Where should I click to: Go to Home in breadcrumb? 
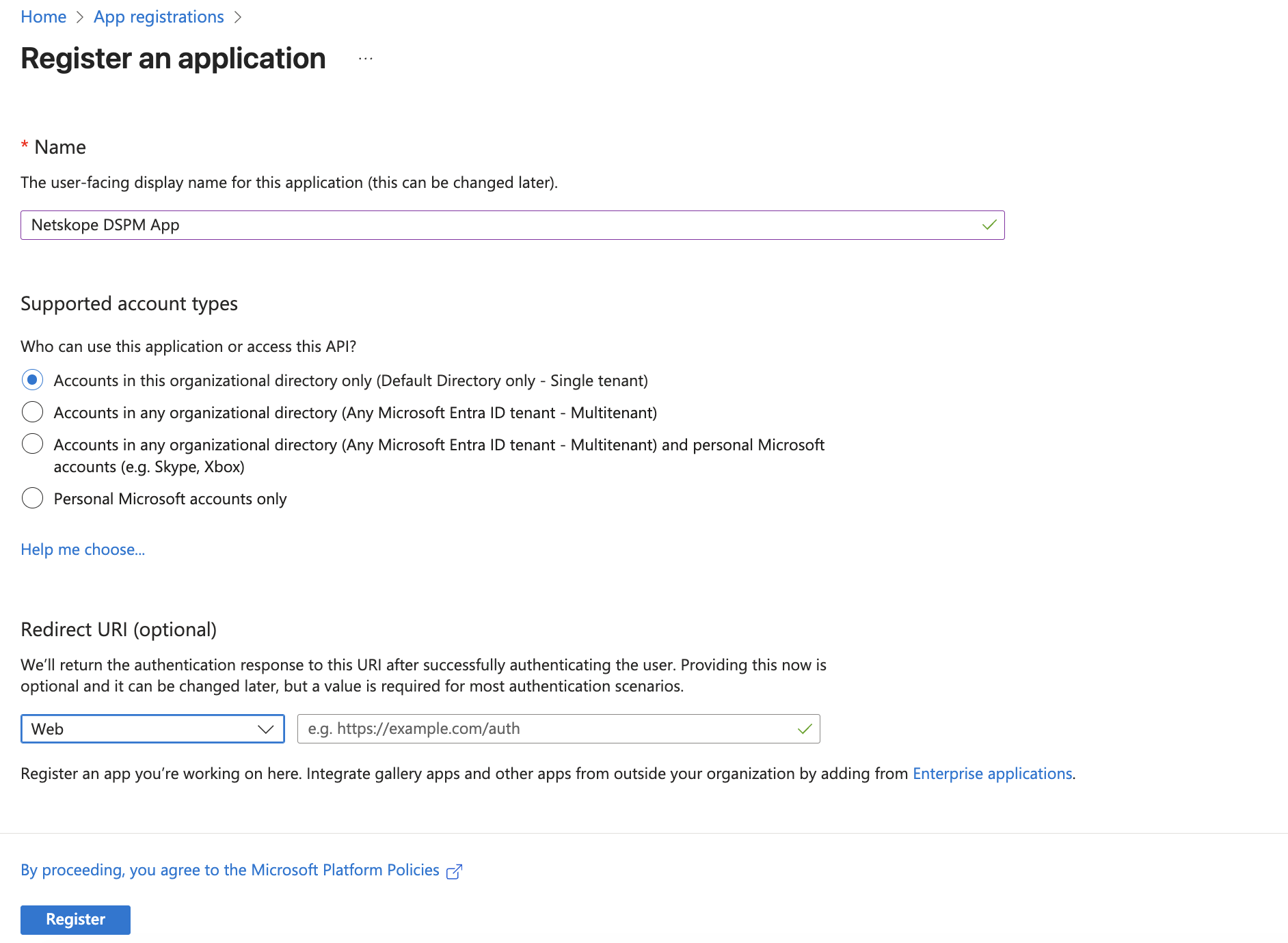pos(44,17)
